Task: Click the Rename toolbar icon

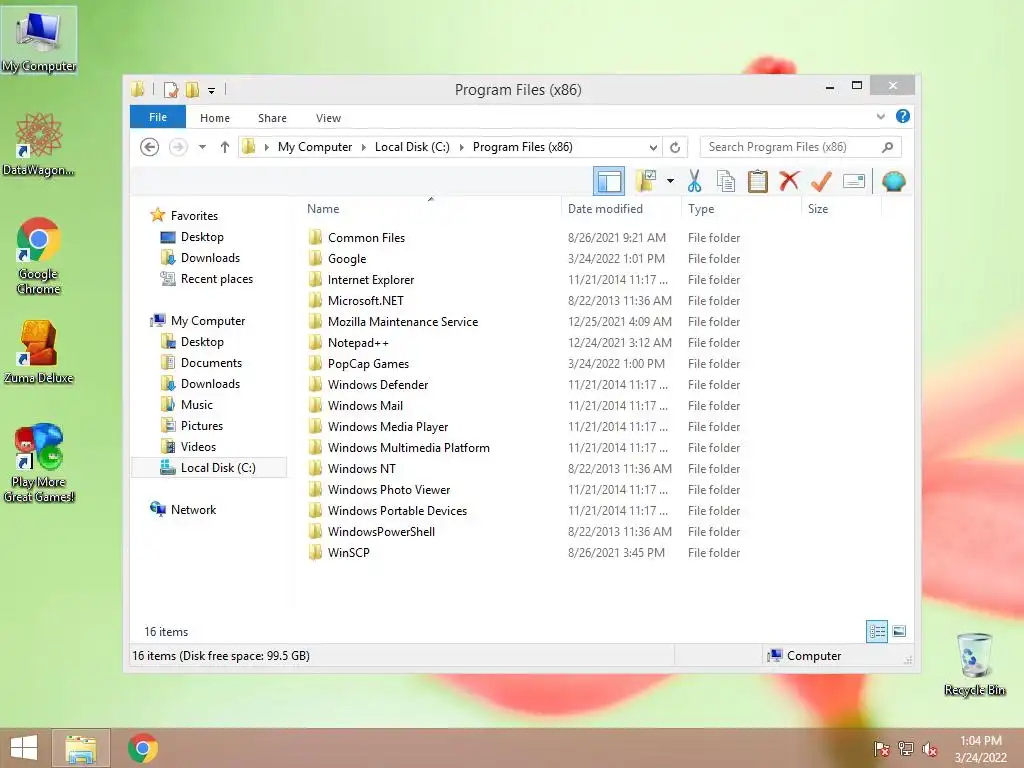Action: (x=854, y=181)
